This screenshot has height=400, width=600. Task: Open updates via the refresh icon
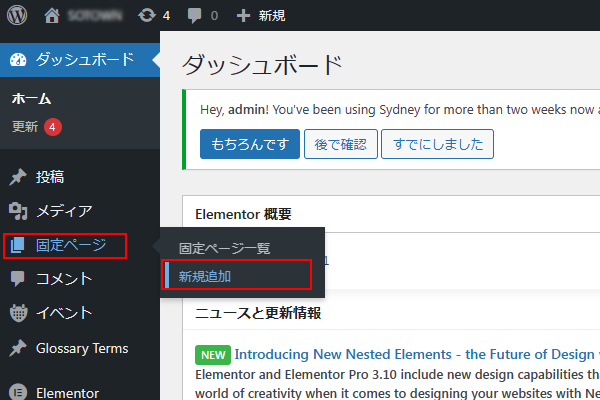(x=147, y=16)
